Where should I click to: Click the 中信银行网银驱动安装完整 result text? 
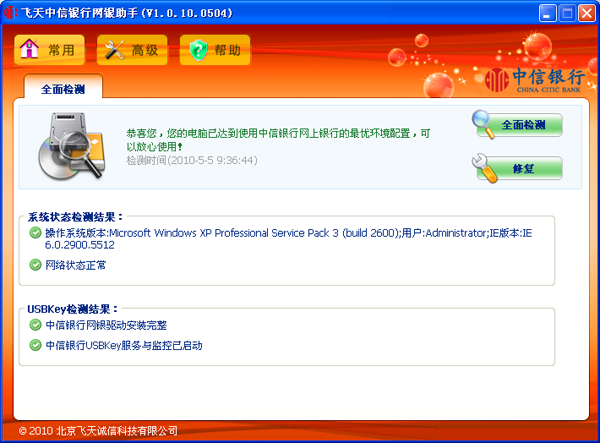point(106,326)
